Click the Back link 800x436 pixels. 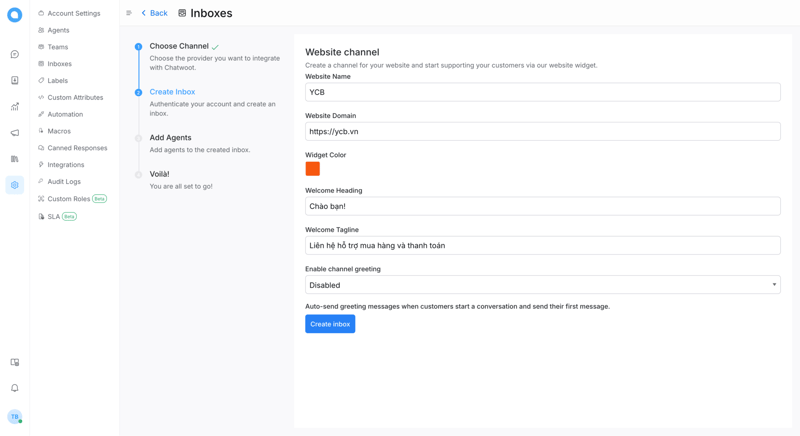(x=155, y=13)
